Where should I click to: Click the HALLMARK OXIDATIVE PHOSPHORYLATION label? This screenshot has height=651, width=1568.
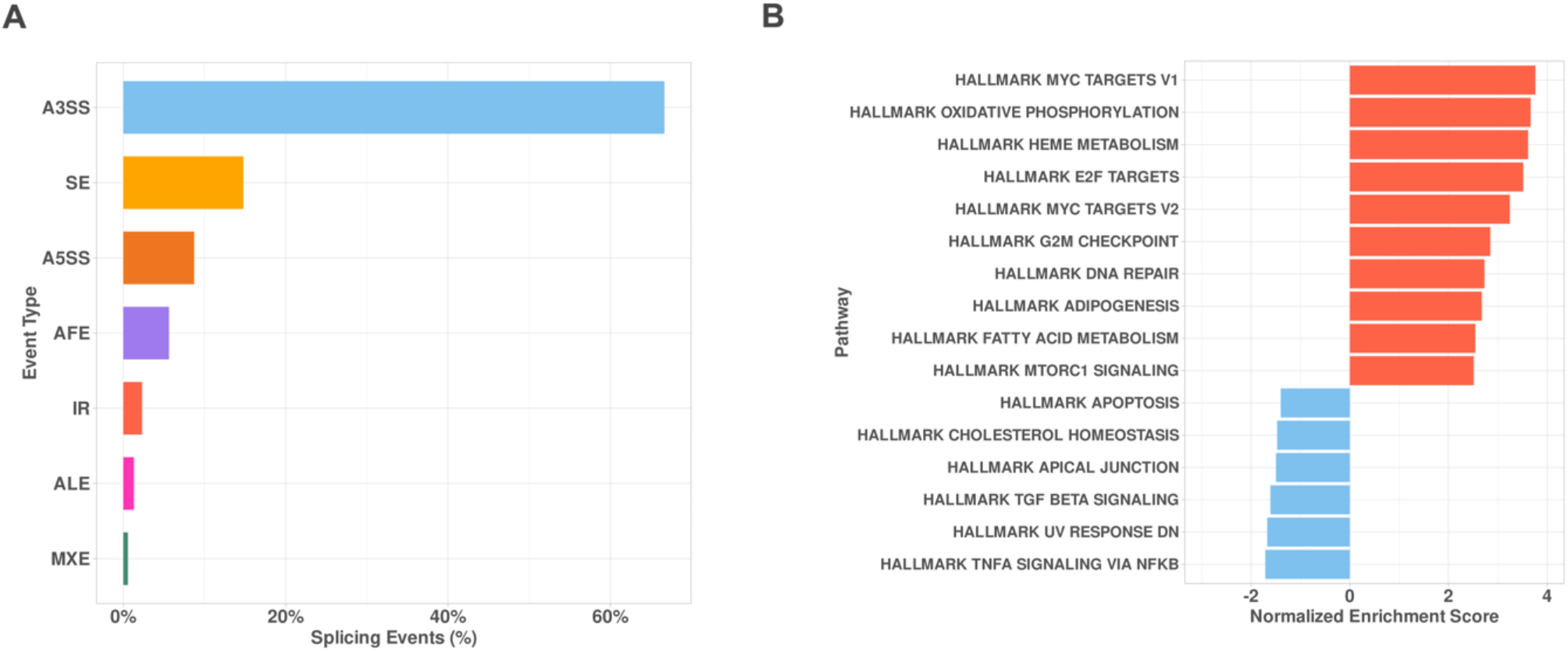1014,112
